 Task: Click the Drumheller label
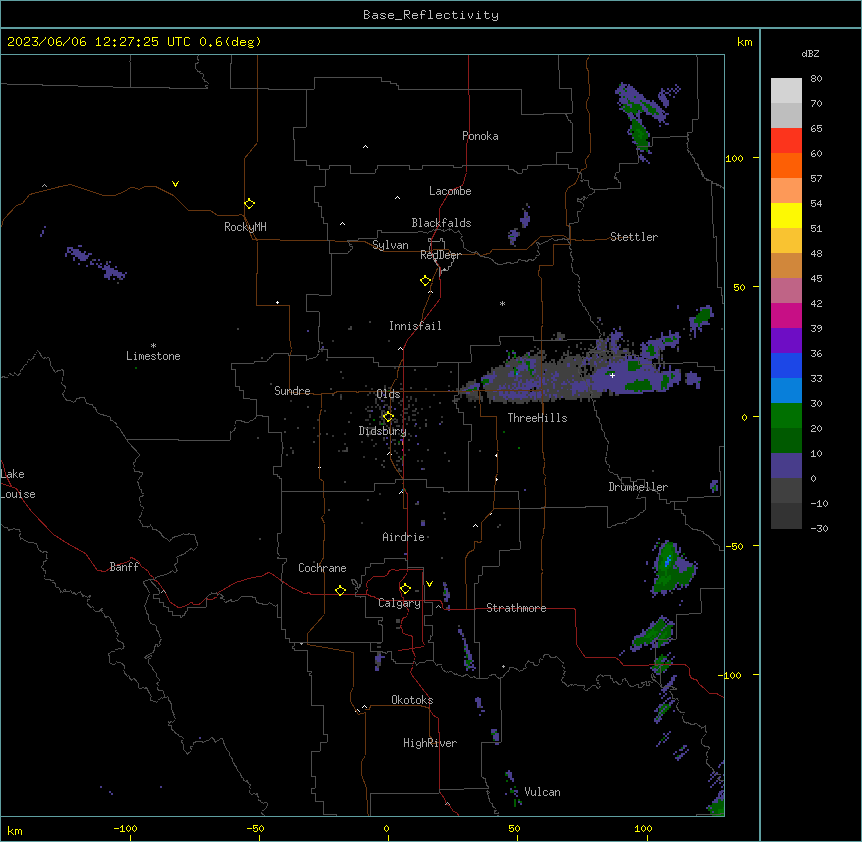tap(638, 487)
